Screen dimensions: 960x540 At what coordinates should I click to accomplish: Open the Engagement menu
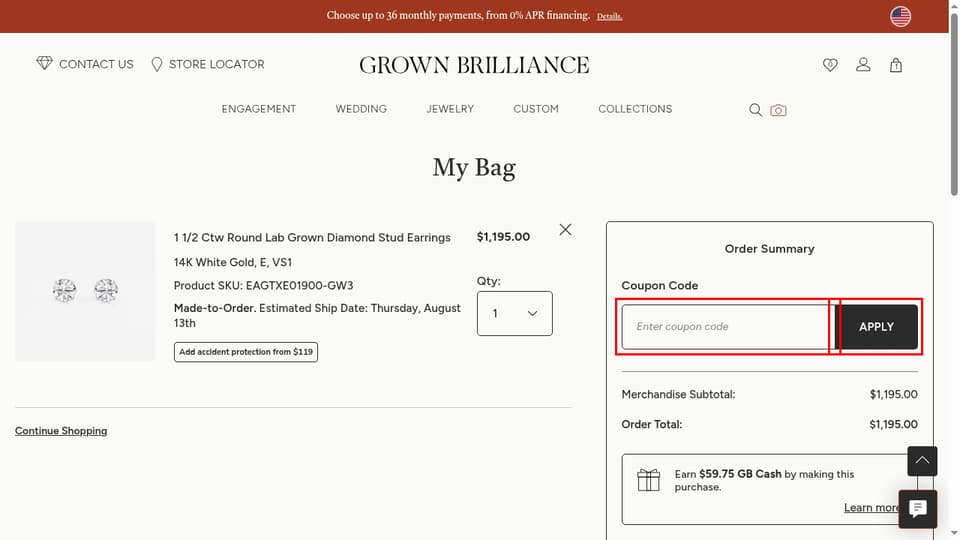pos(258,109)
